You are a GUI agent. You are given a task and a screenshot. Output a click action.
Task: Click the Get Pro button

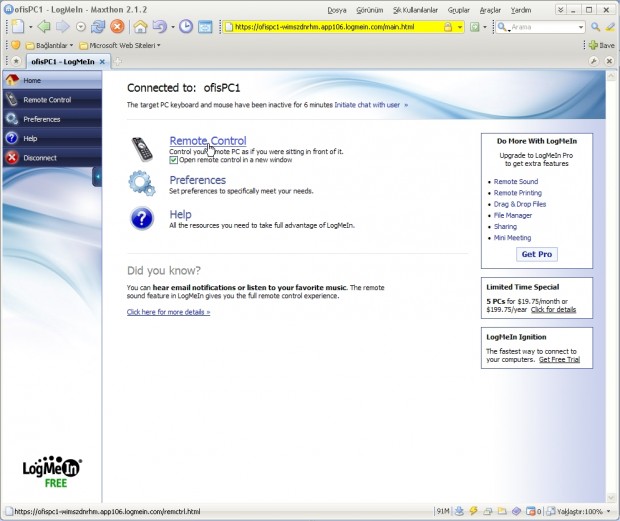pos(537,254)
